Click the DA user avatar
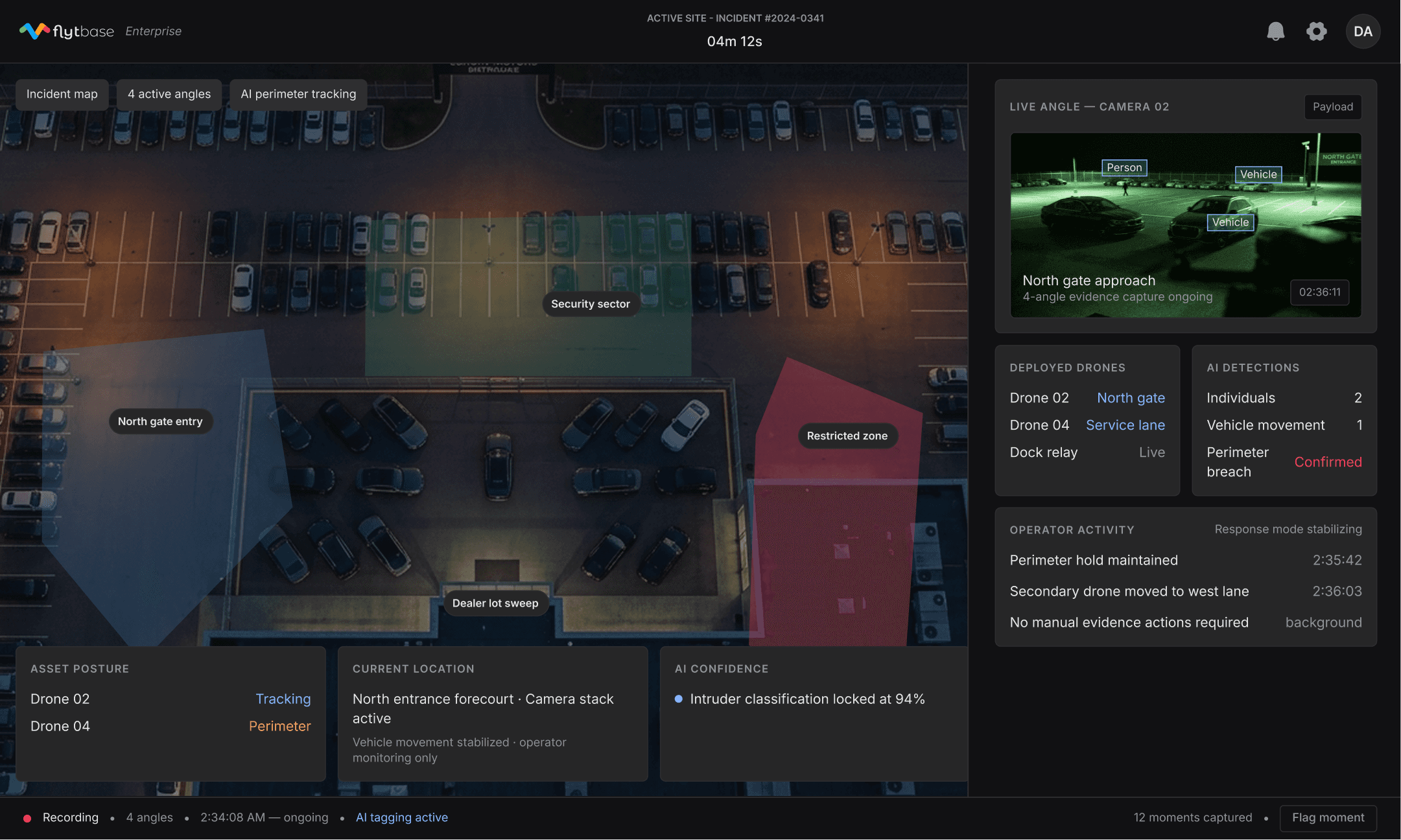This screenshot has height=840, width=1401. (1363, 31)
